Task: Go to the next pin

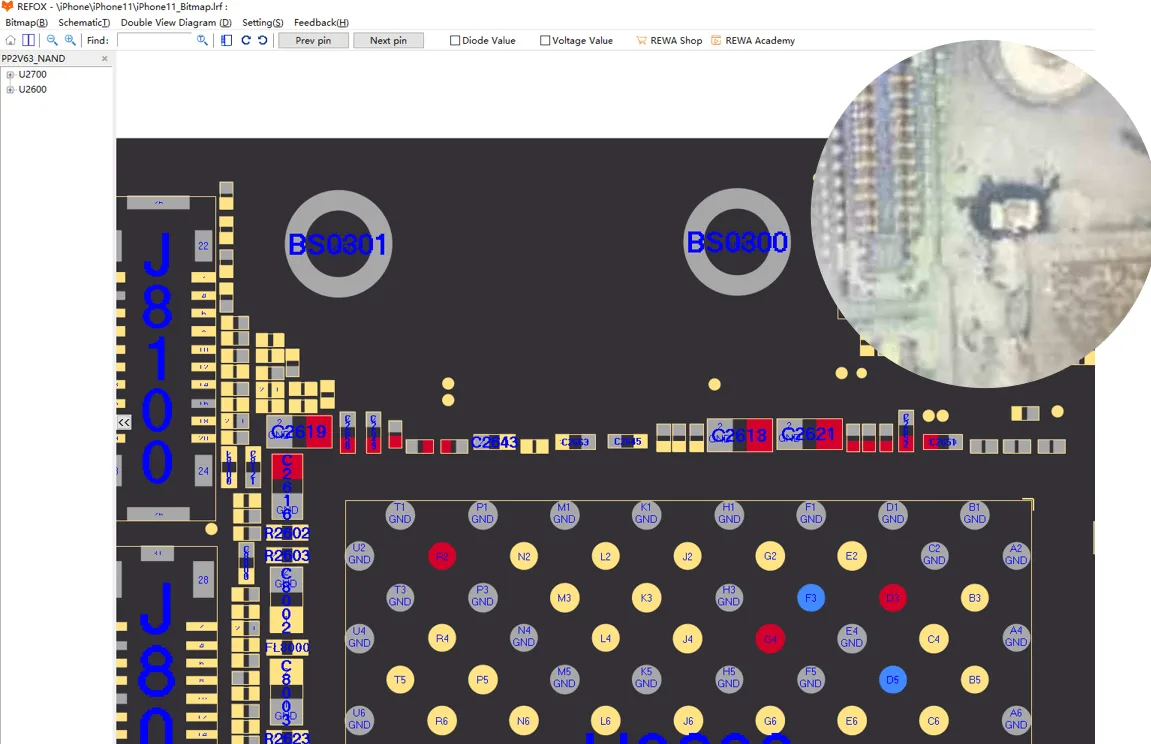Action: point(388,40)
